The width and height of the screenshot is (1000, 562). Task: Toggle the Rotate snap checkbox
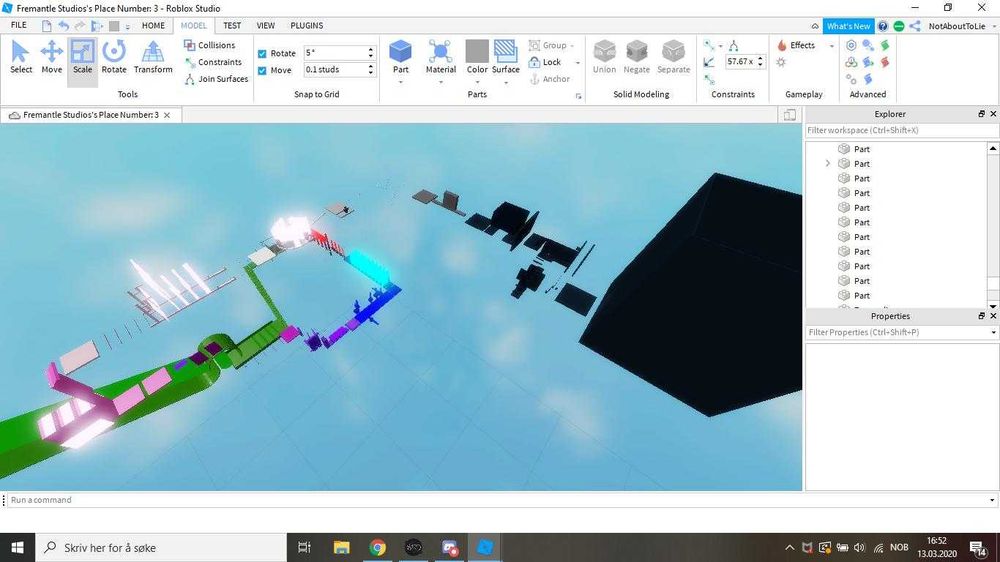[x=262, y=54]
